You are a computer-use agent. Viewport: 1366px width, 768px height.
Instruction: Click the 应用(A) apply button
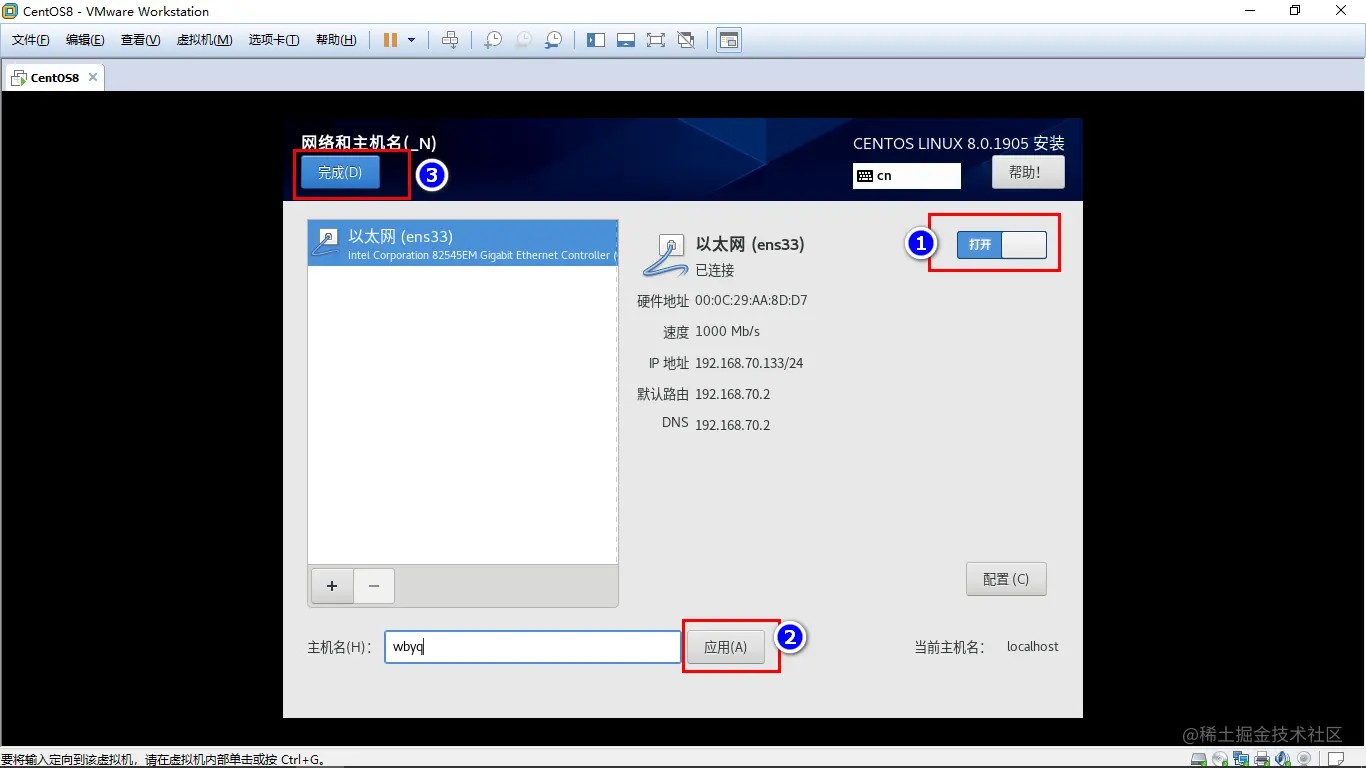click(725, 647)
